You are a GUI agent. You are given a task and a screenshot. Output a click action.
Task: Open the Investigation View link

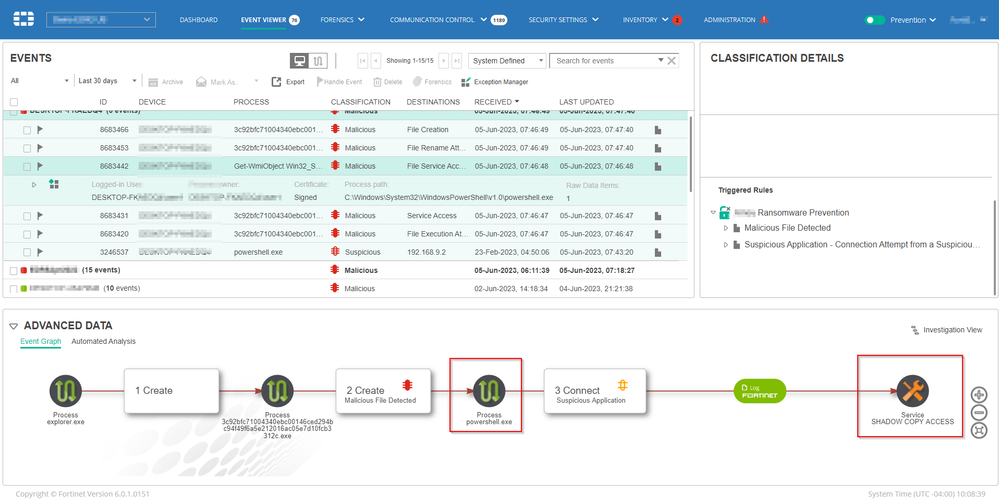click(x=947, y=330)
